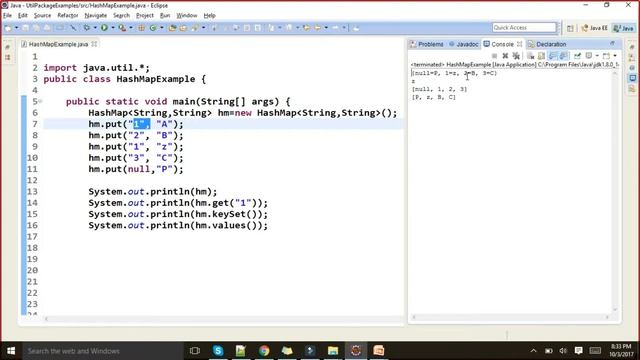Click the New Java Class green icon
This screenshot has width=640, height=360.
(x=153, y=28)
